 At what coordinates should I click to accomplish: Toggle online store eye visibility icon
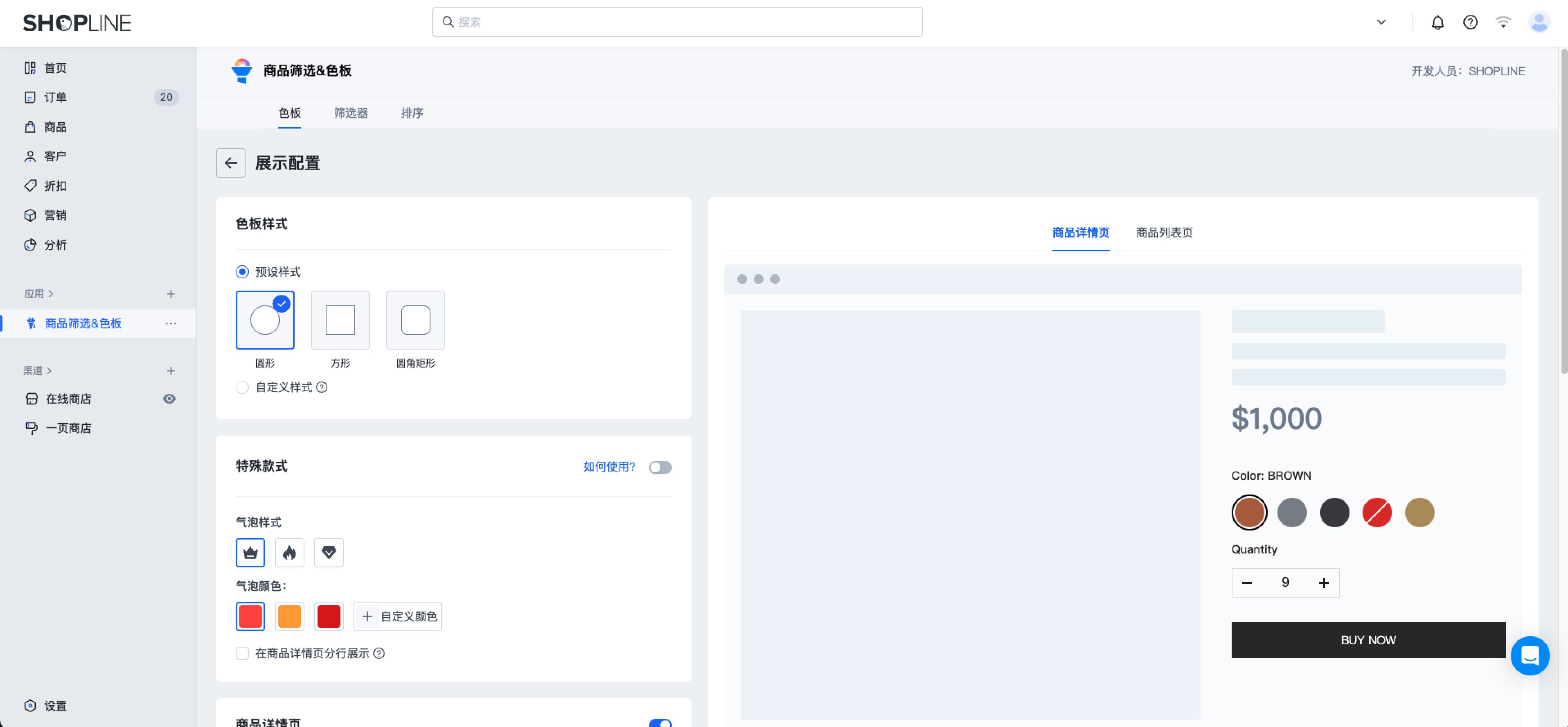click(169, 399)
